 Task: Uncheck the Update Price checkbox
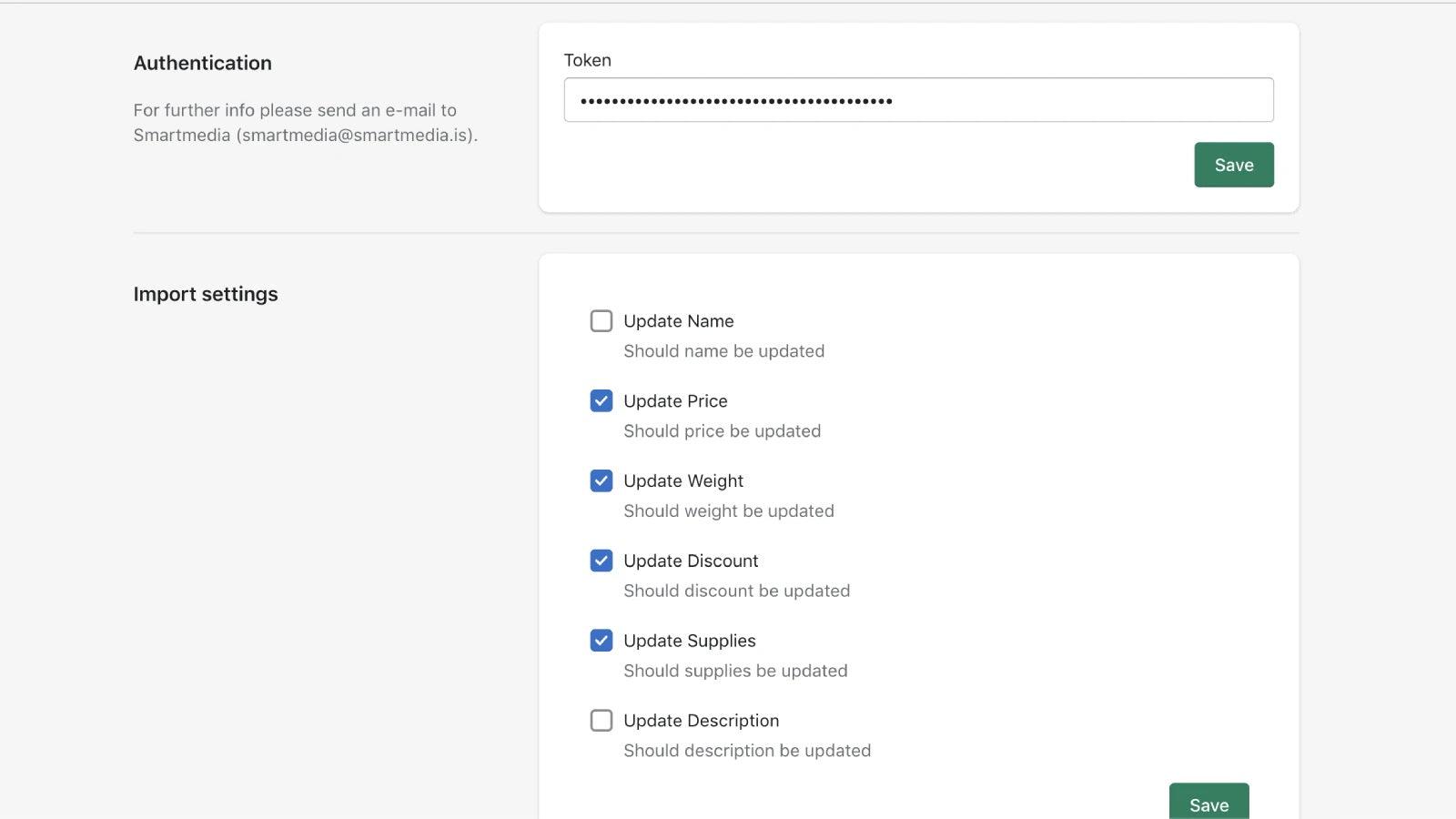pos(601,401)
